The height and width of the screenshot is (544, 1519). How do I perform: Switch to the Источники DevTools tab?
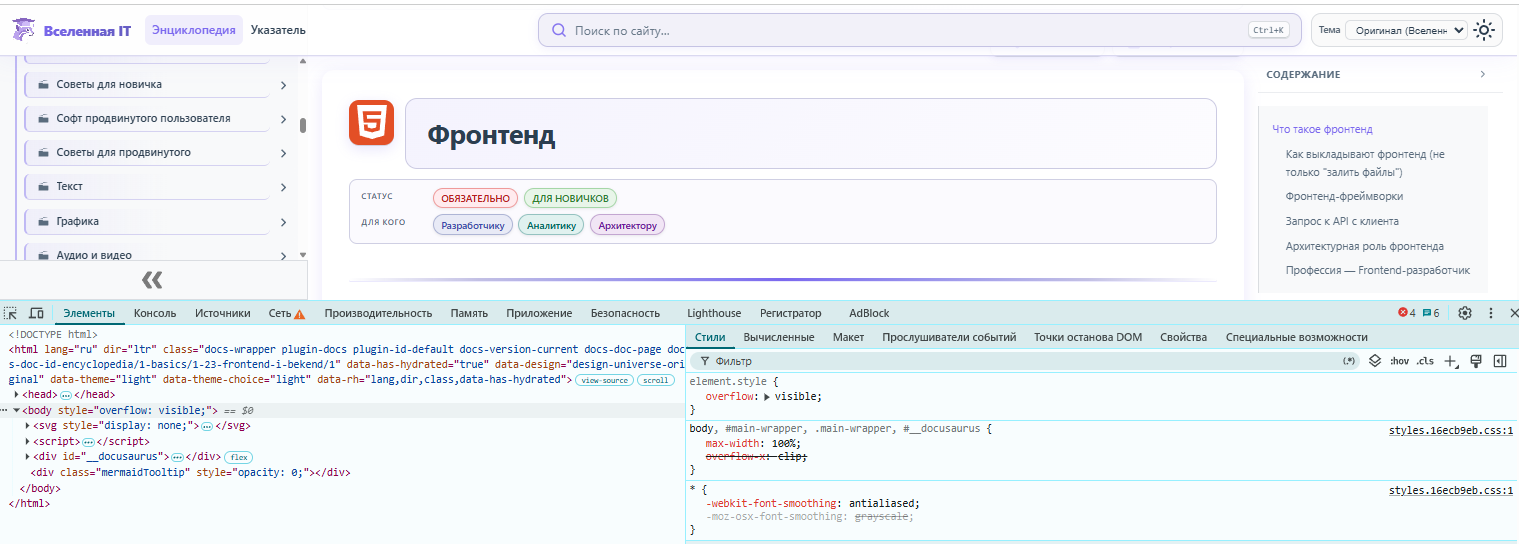(x=222, y=313)
